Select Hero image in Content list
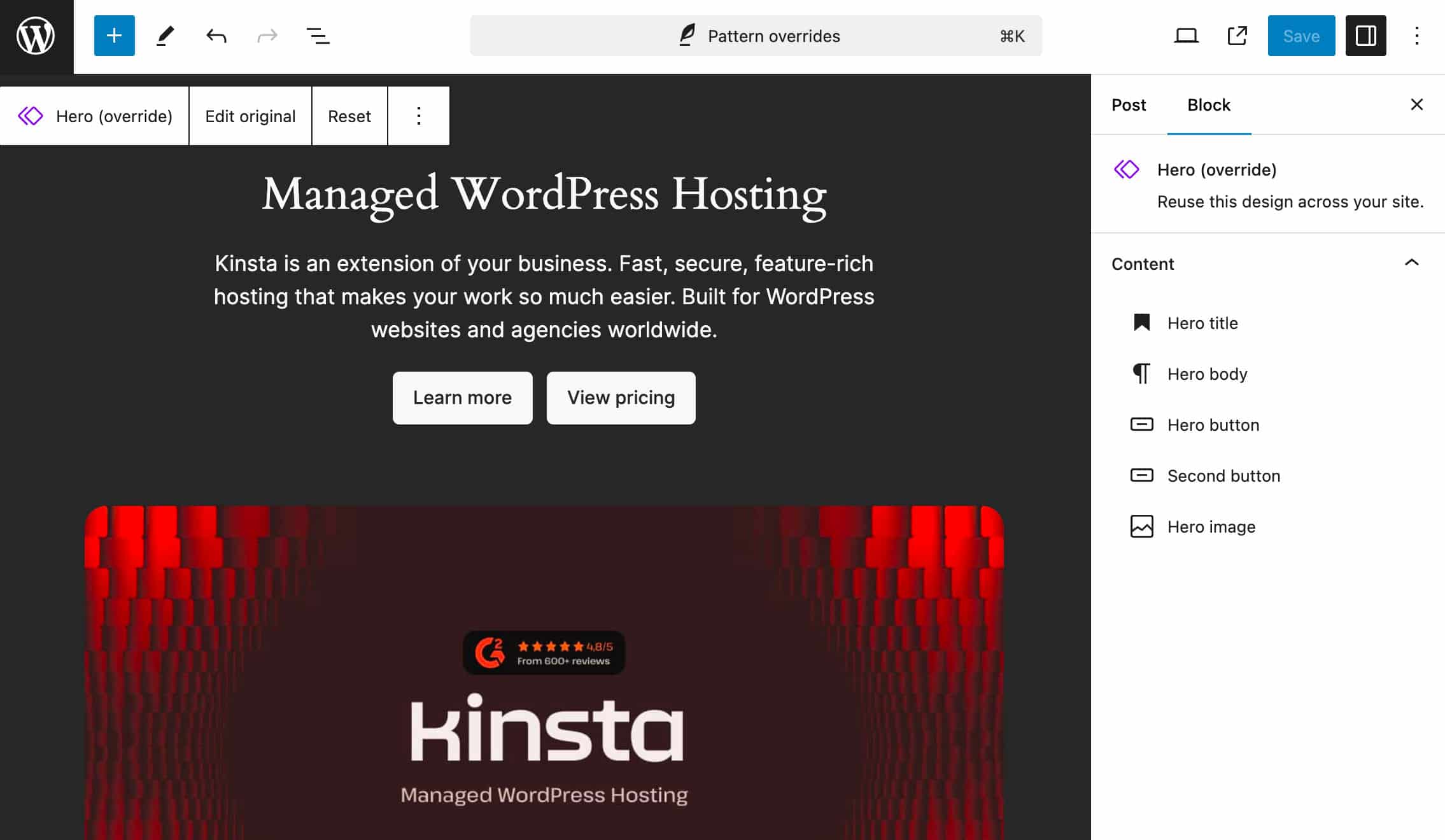The width and height of the screenshot is (1445, 840). (x=1211, y=527)
